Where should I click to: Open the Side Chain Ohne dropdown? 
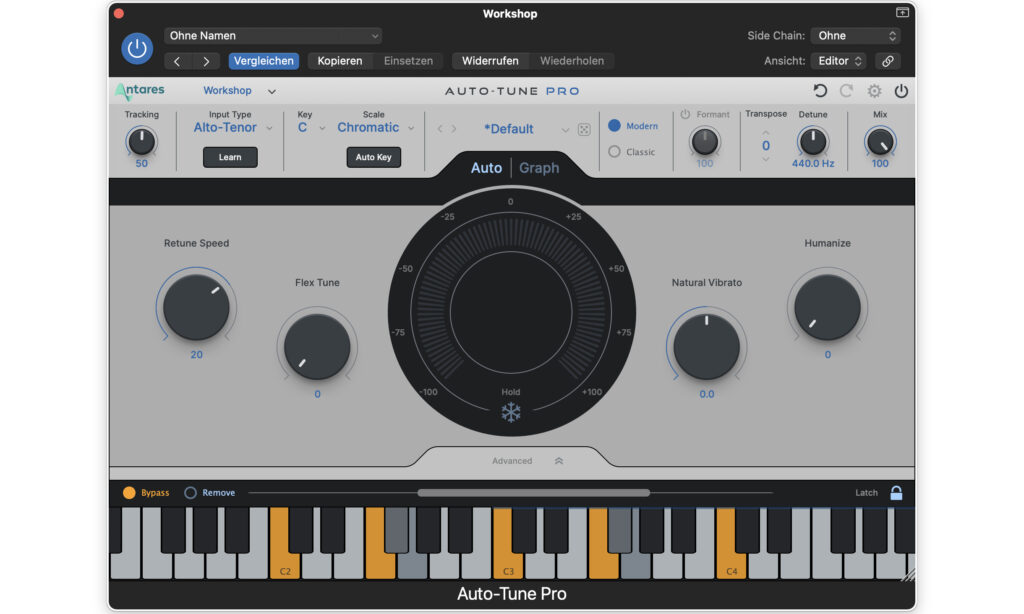856,36
